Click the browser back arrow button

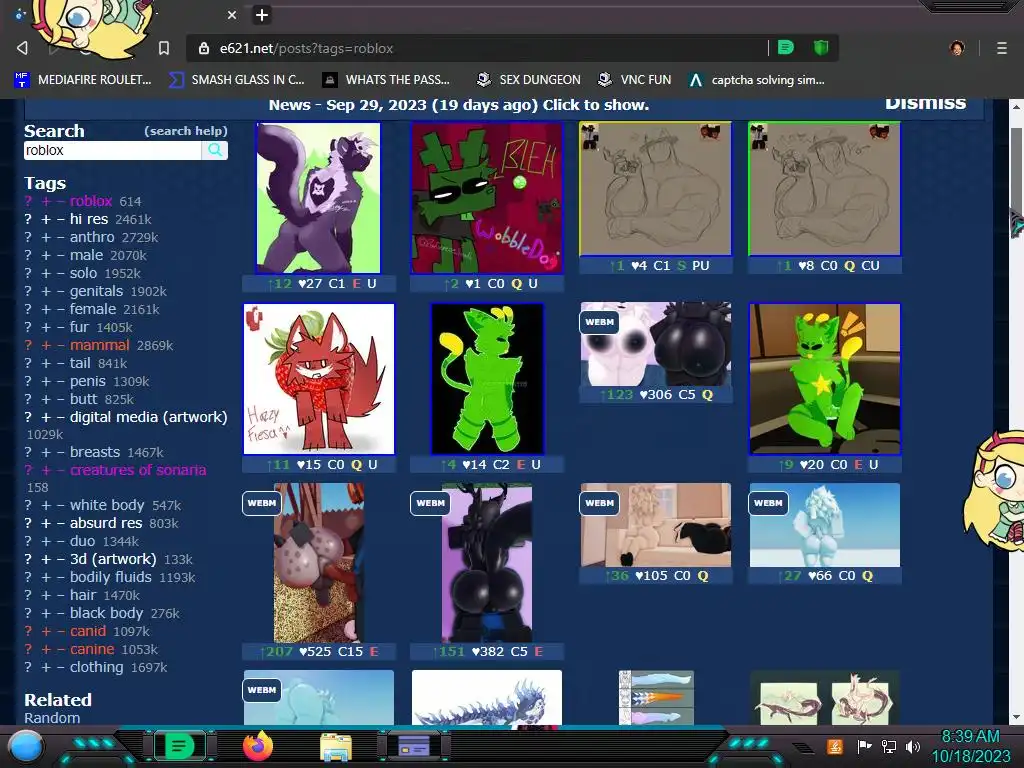pyautogui.click(x=22, y=48)
